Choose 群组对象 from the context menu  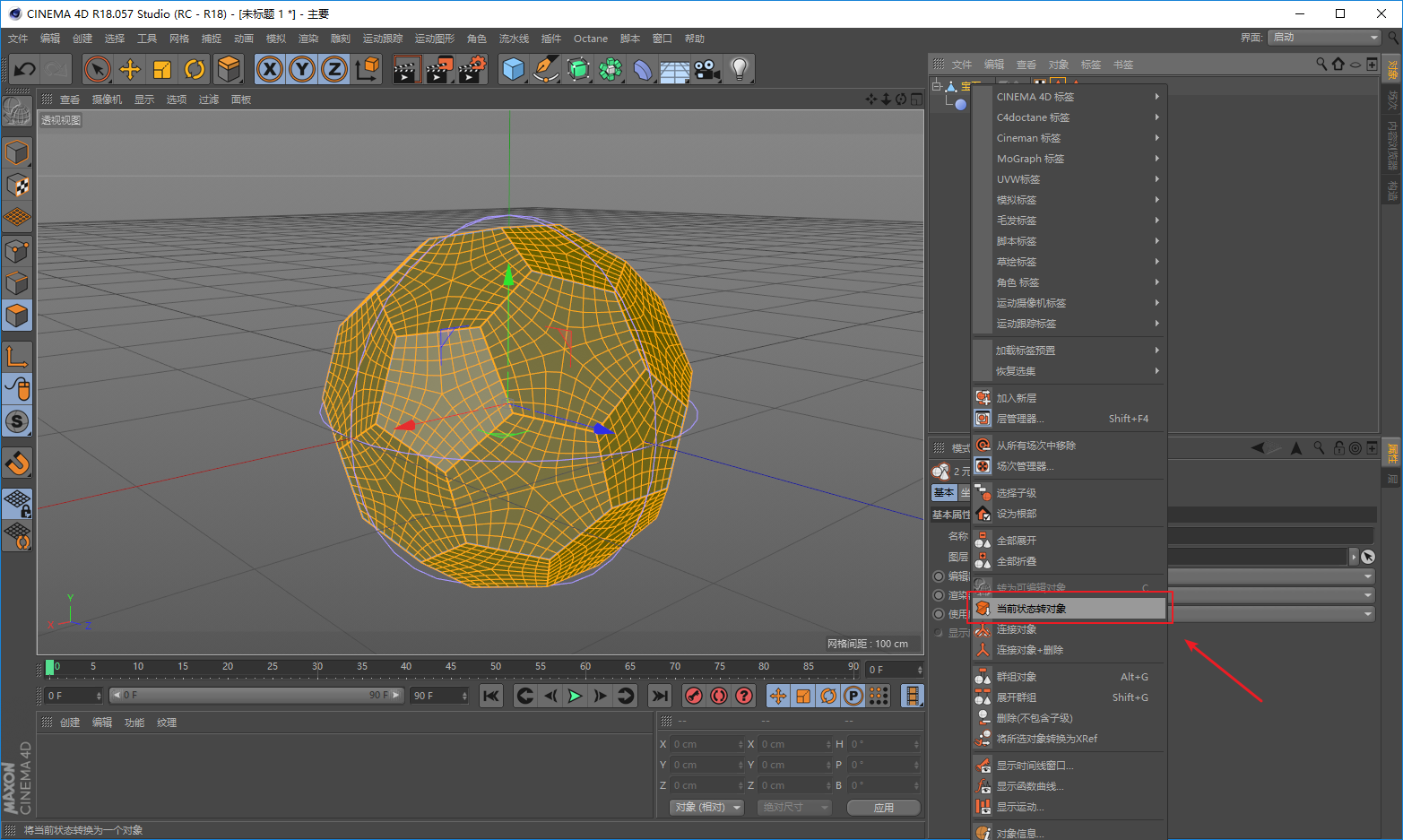point(1069,677)
